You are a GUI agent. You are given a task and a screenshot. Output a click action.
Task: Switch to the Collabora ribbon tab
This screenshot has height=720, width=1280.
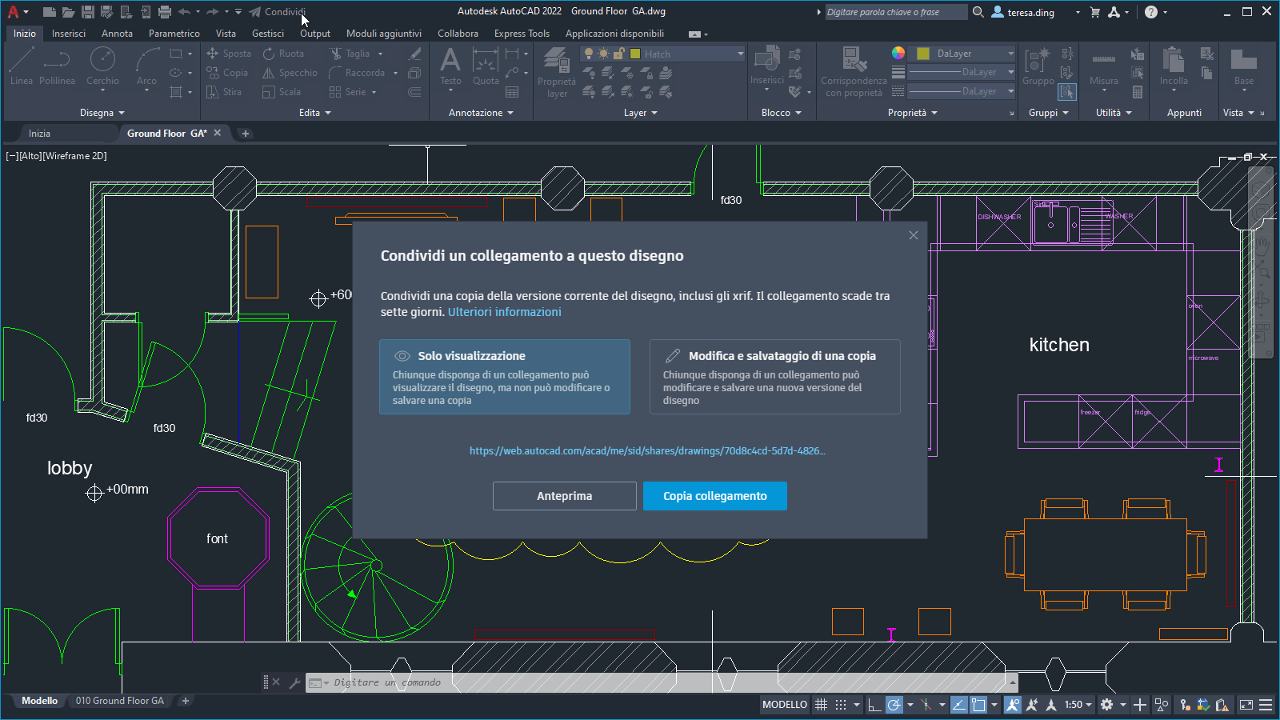458,33
